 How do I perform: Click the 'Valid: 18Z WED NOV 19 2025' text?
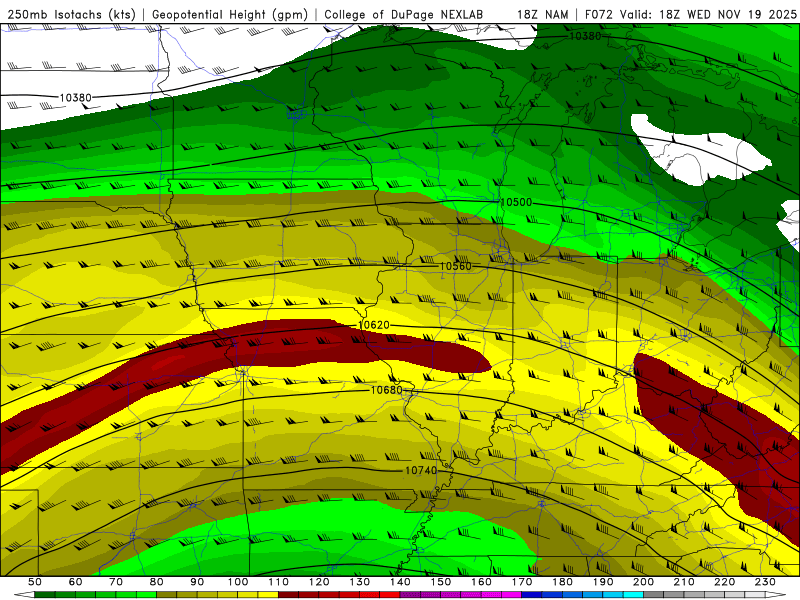pyautogui.click(x=708, y=15)
